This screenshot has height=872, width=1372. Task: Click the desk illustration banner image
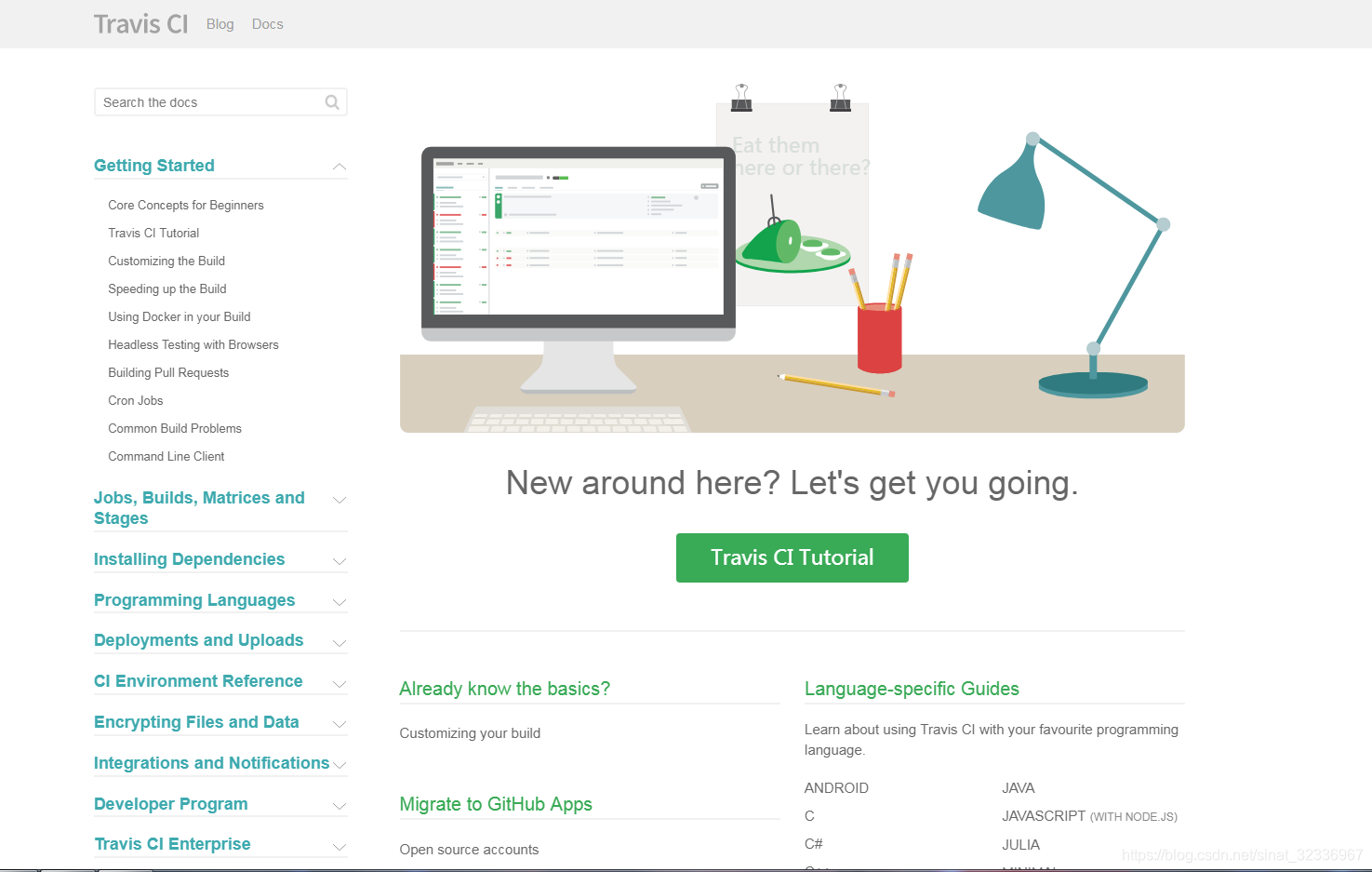point(793,258)
